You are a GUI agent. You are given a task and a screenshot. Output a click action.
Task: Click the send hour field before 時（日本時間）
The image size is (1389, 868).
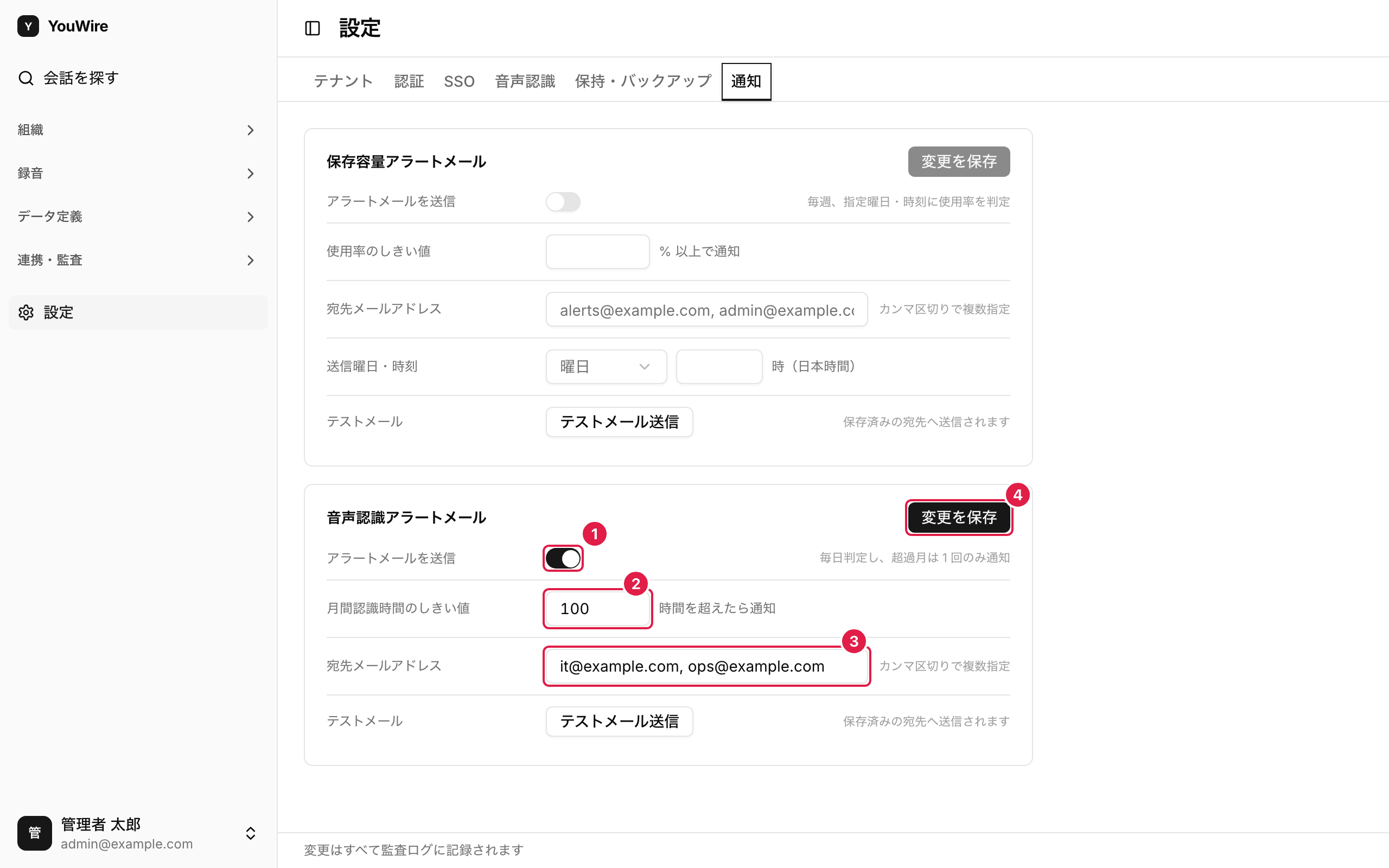click(719, 367)
